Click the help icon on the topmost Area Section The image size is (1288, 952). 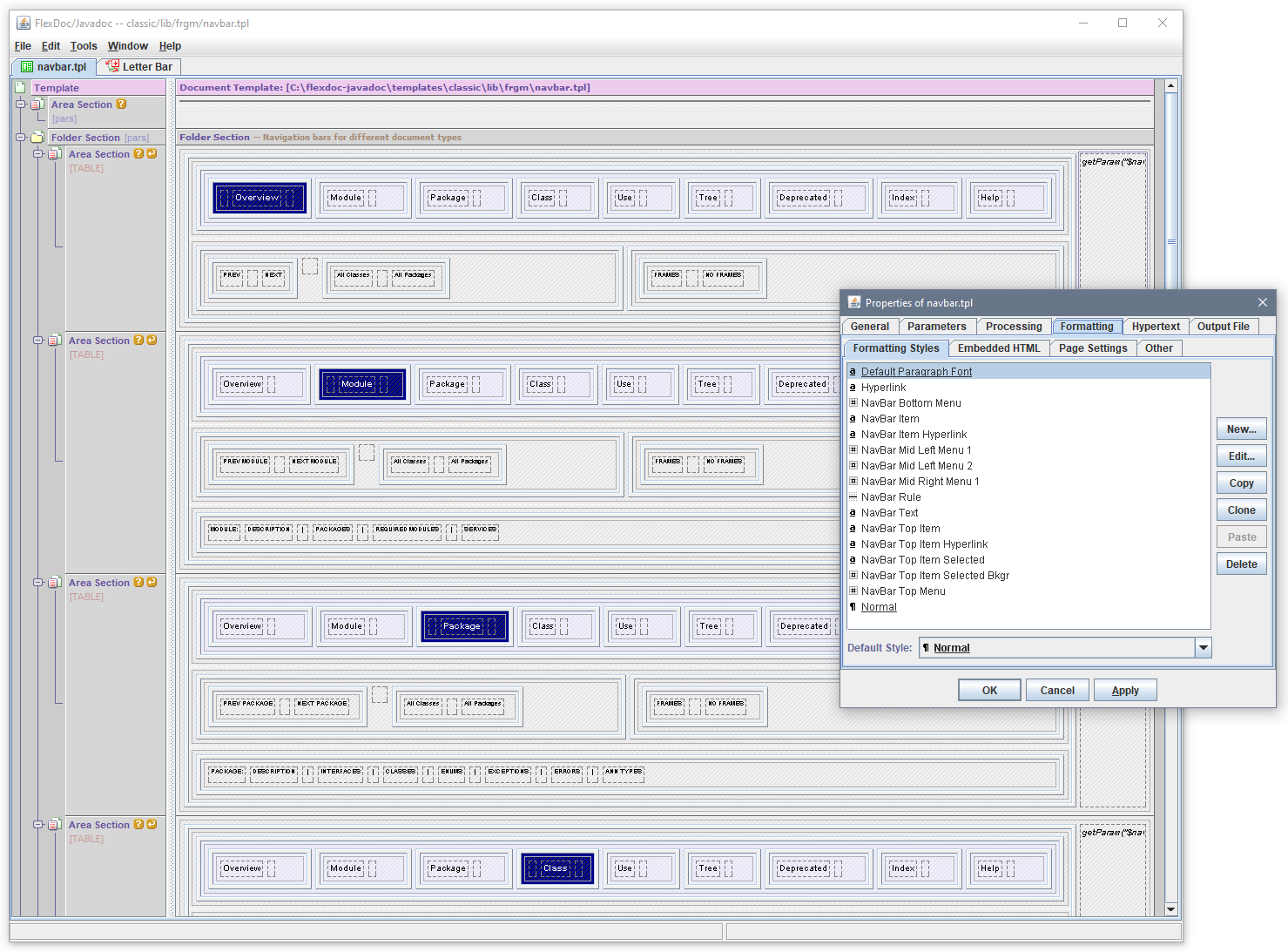(x=121, y=104)
